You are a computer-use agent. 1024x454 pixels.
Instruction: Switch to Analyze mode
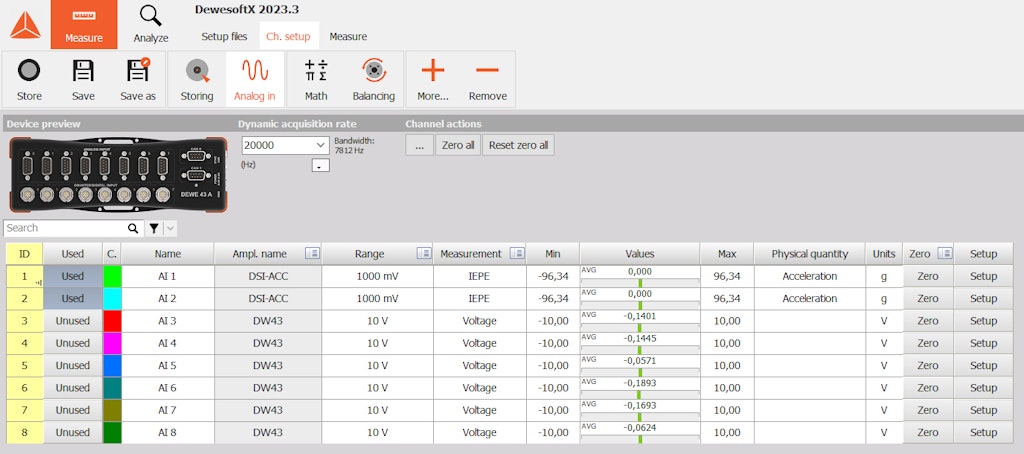pyautogui.click(x=151, y=24)
